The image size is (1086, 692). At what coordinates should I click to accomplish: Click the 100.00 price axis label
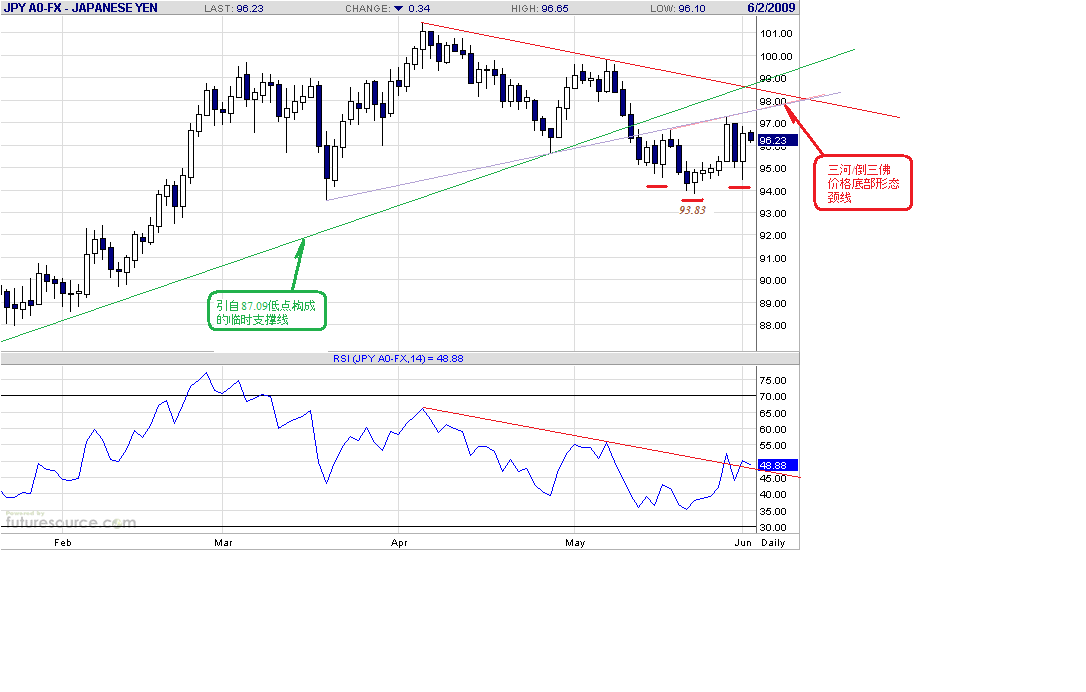click(x=776, y=56)
